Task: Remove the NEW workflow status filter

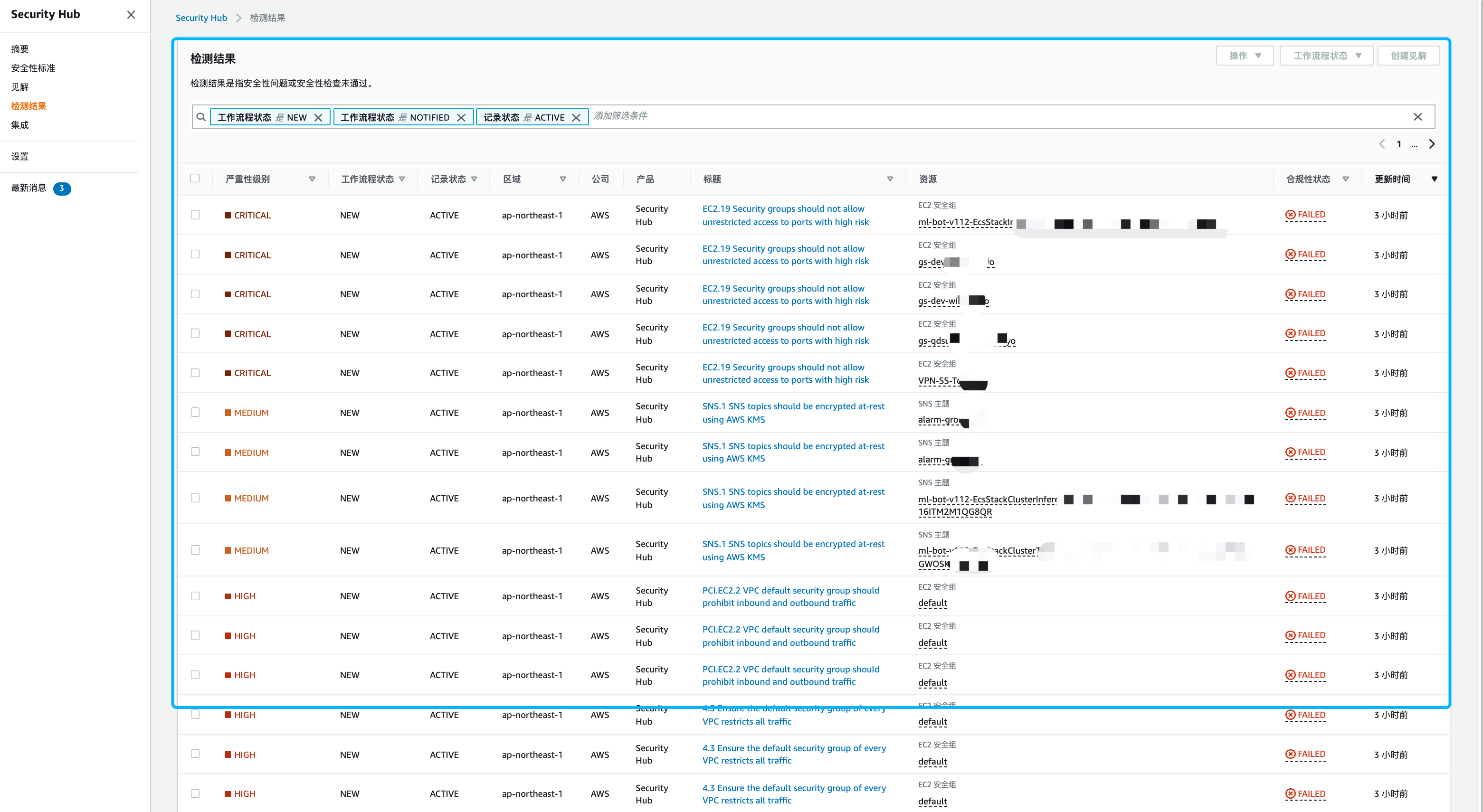Action: 318,117
